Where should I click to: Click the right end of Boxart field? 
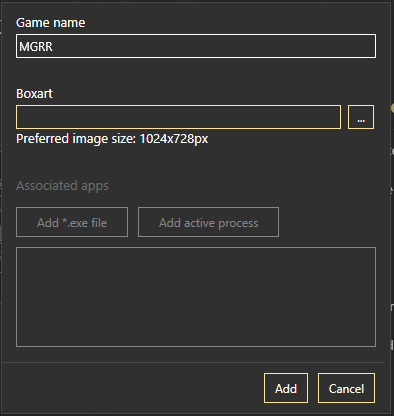tap(333, 117)
